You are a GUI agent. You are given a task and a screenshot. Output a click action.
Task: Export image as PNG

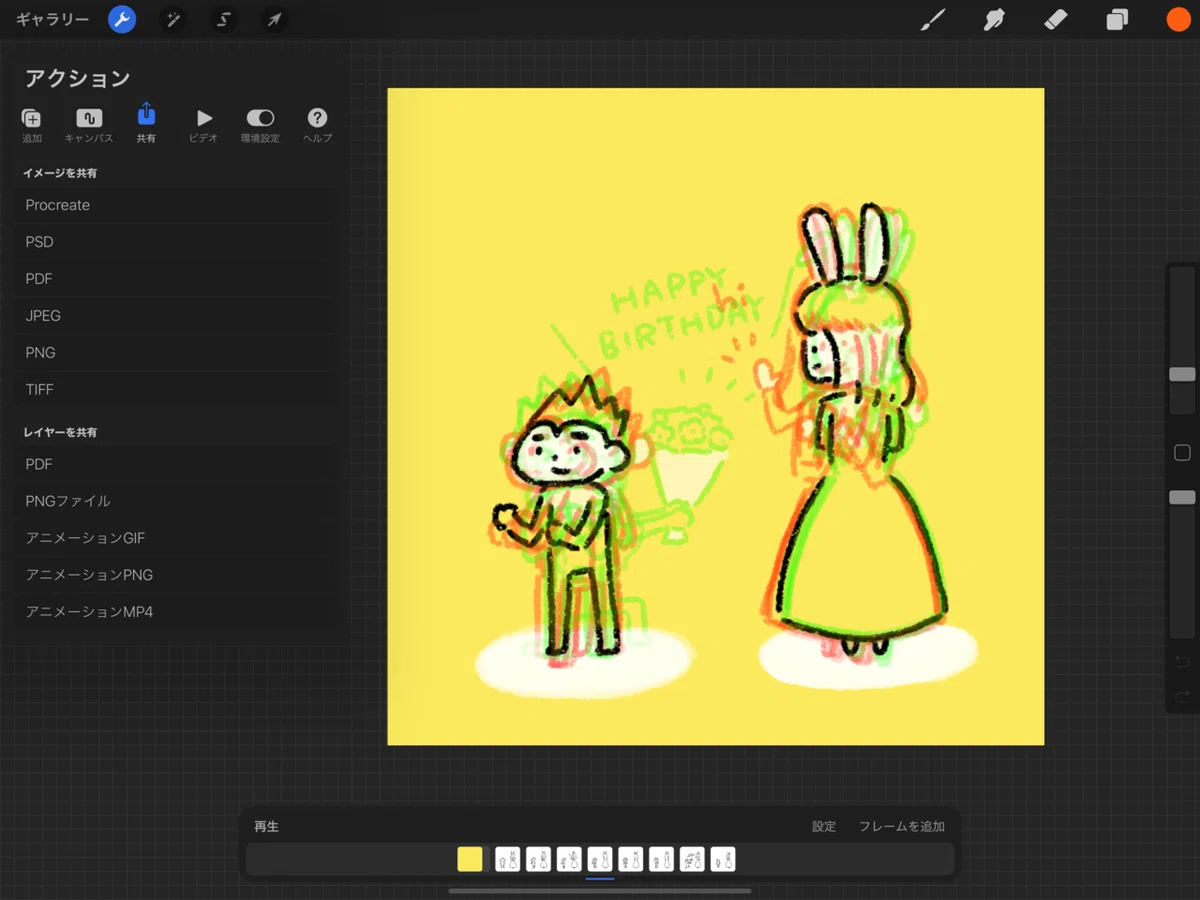[175, 353]
